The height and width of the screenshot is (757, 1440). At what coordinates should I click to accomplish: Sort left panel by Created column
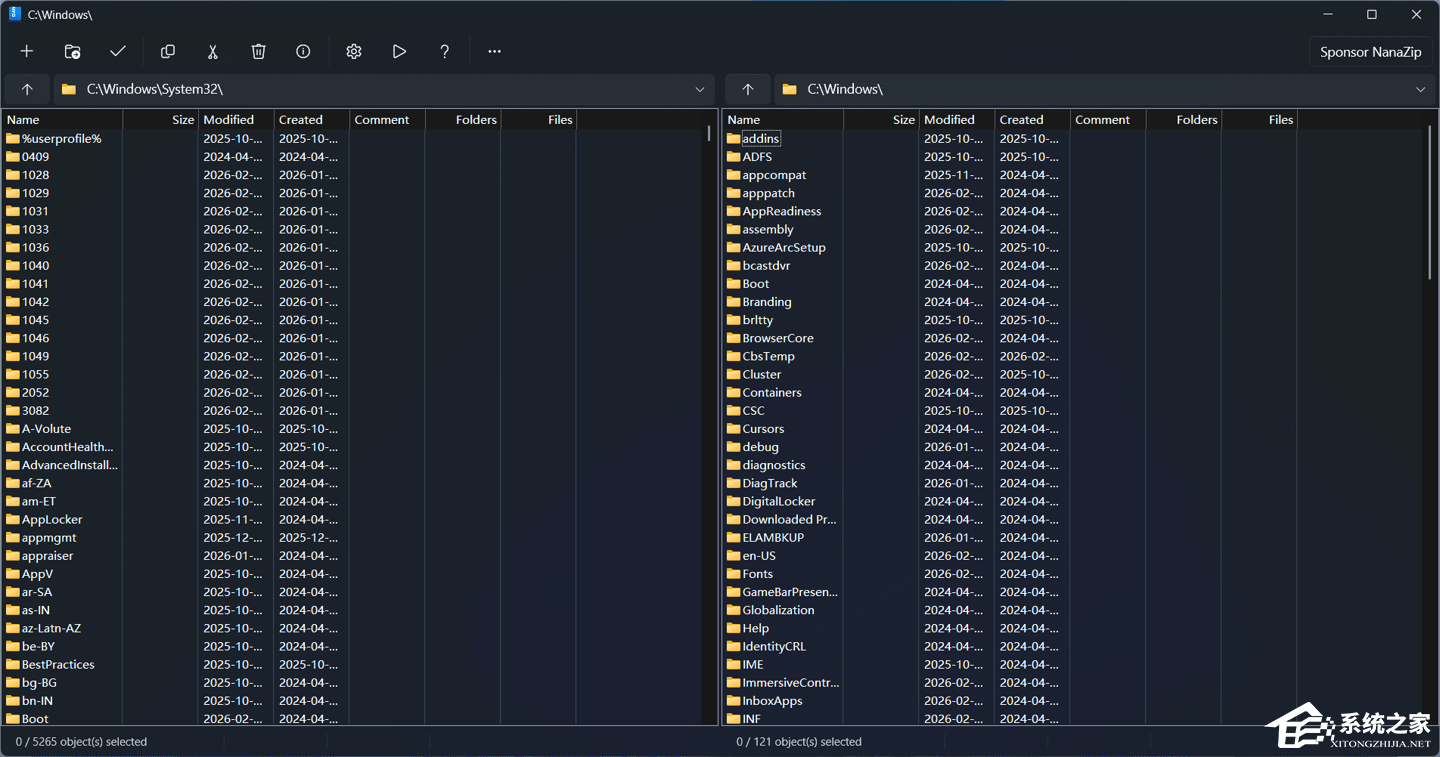[x=312, y=119]
